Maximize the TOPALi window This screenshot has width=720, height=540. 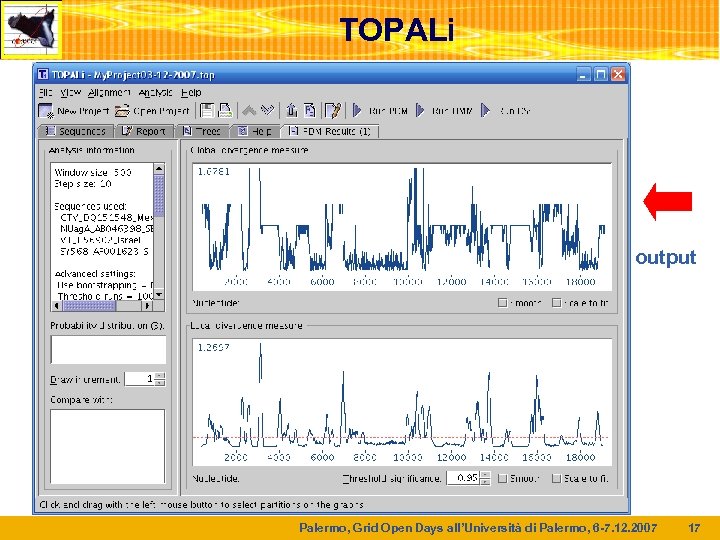(601, 74)
